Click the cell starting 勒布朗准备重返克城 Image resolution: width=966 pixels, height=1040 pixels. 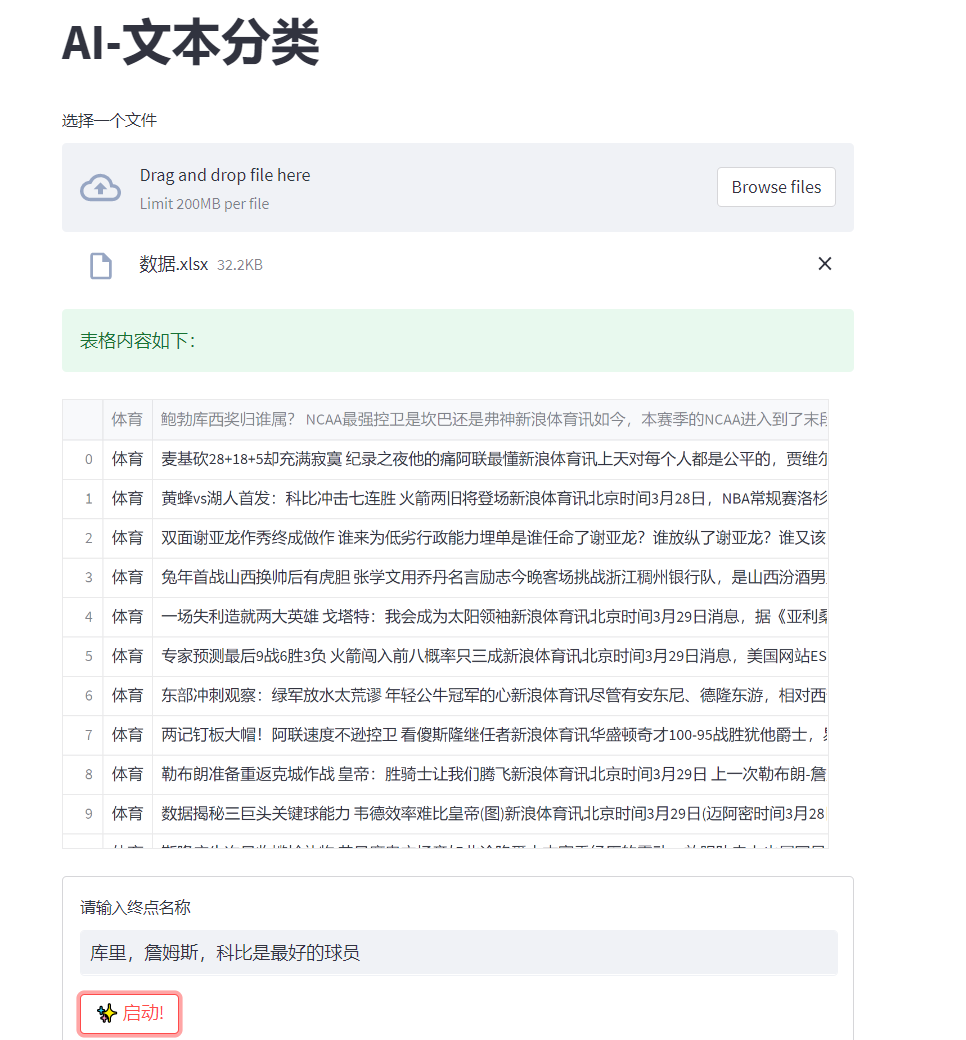pyautogui.click(x=490, y=774)
